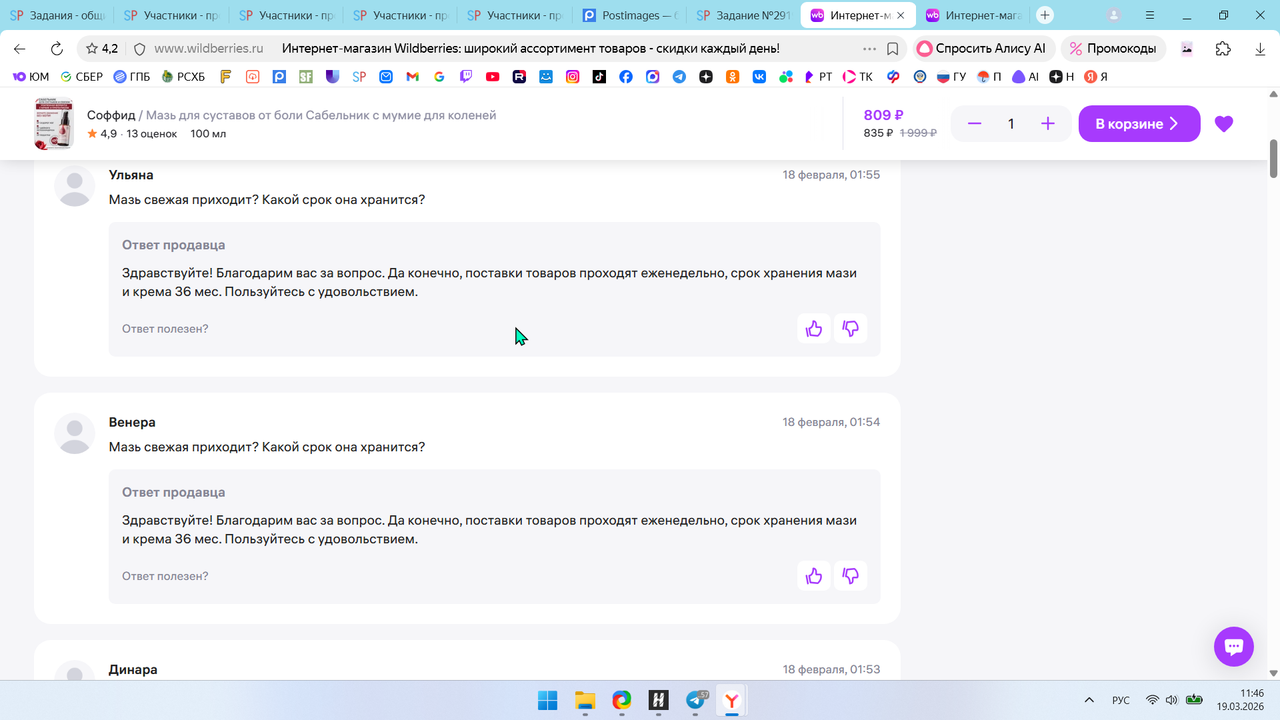Dislike seller's answer to Венера
Image resolution: width=1280 pixels, height=720 pixels.
[851, 576]
